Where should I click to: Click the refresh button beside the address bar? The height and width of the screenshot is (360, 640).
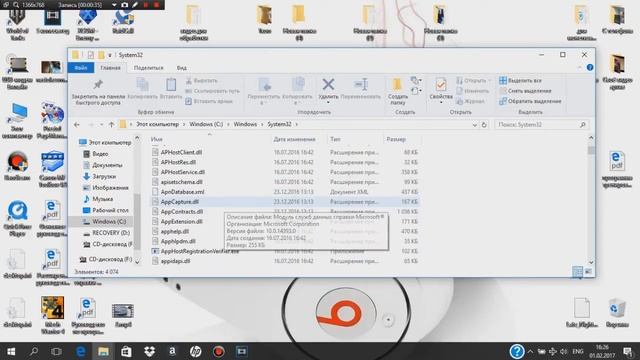pyautogui.click(x=484, y=125)
